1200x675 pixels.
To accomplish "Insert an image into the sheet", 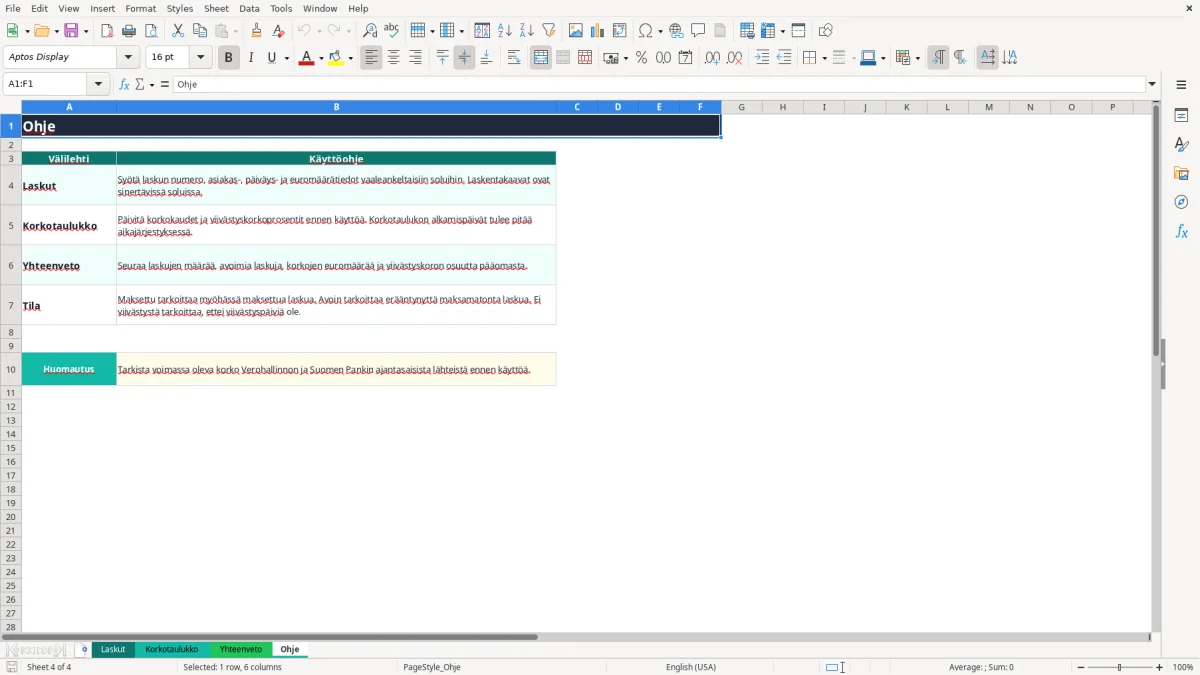I will coord(576,31).
